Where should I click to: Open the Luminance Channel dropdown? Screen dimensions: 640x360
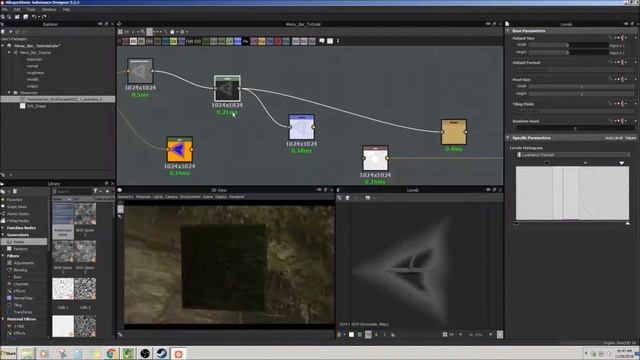click(x=573, y=155)
